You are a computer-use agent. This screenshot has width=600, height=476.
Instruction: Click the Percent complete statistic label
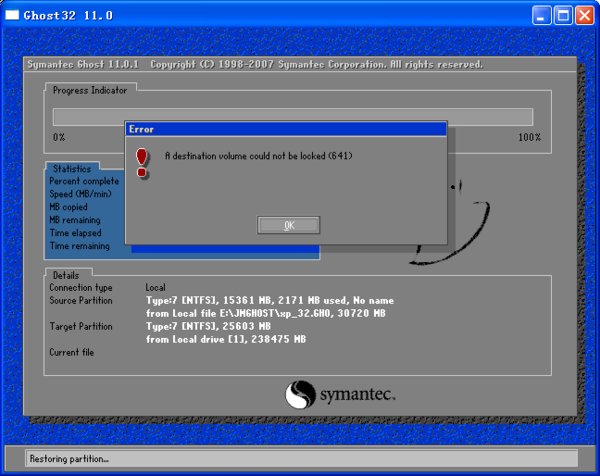coord(84,181)
